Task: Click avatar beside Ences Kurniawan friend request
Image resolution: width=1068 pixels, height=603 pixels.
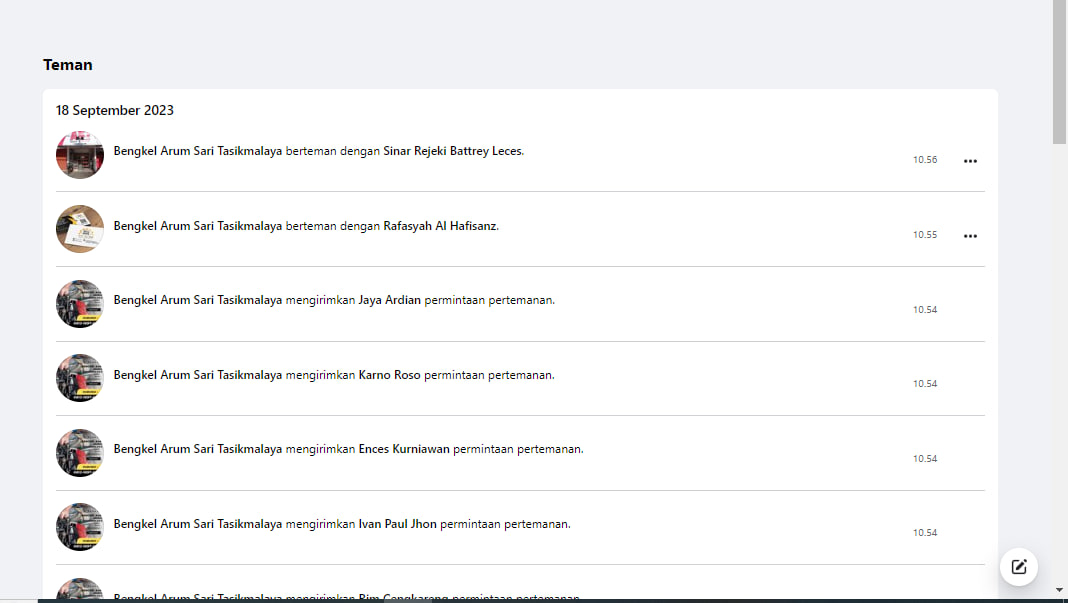Action: pyautogui.click(x=80, y=453)
